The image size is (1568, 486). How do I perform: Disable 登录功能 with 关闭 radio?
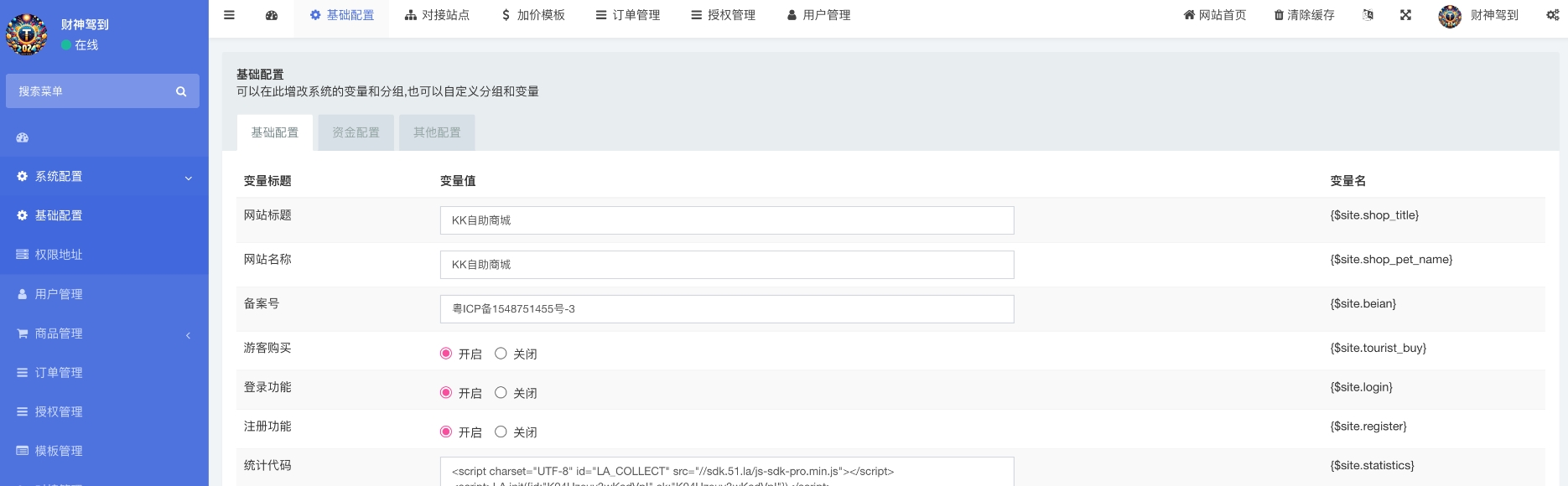click(x=501, y=392)
